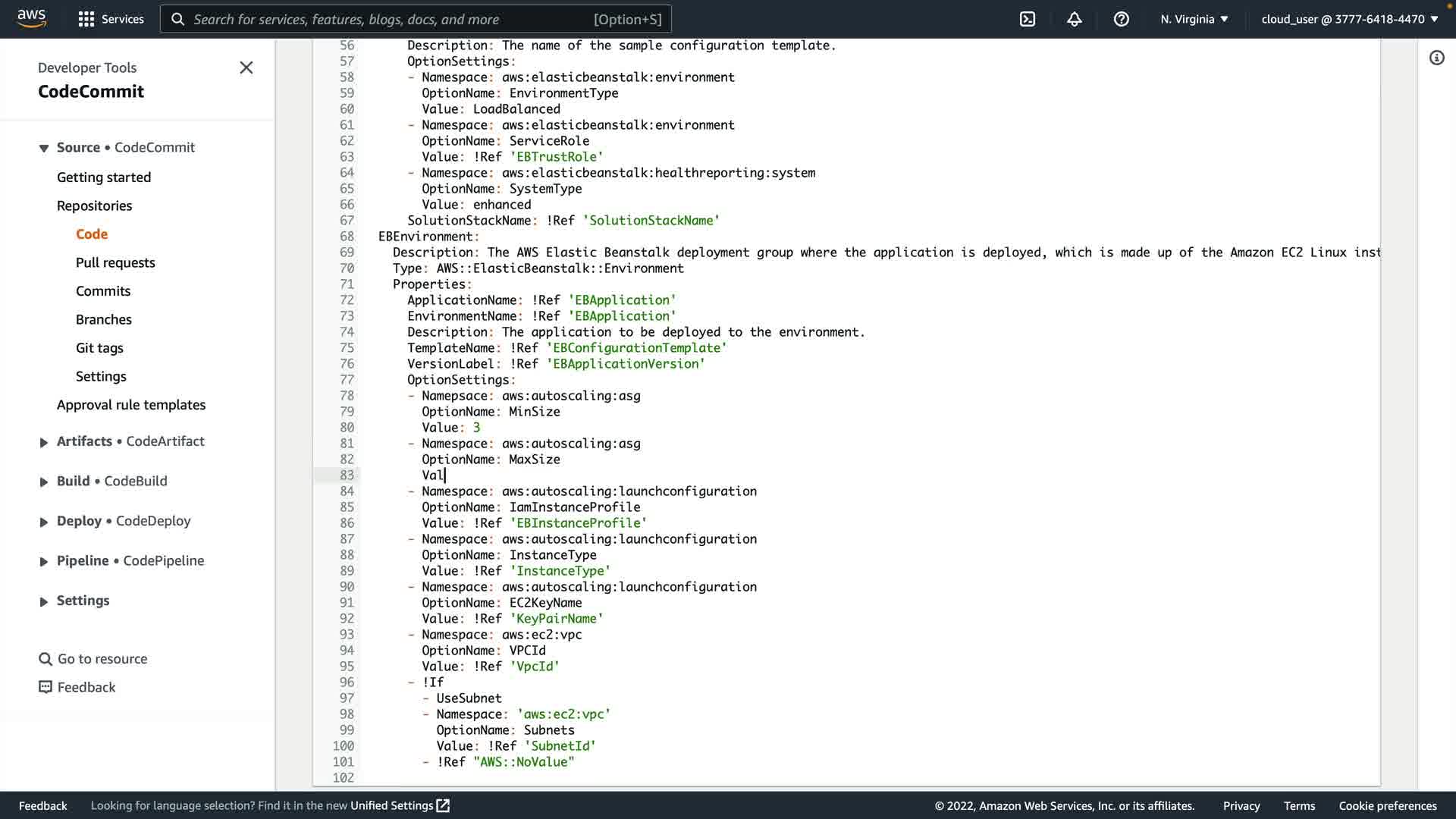Go to Pull requests in sidebar

[x=115, y=262]
